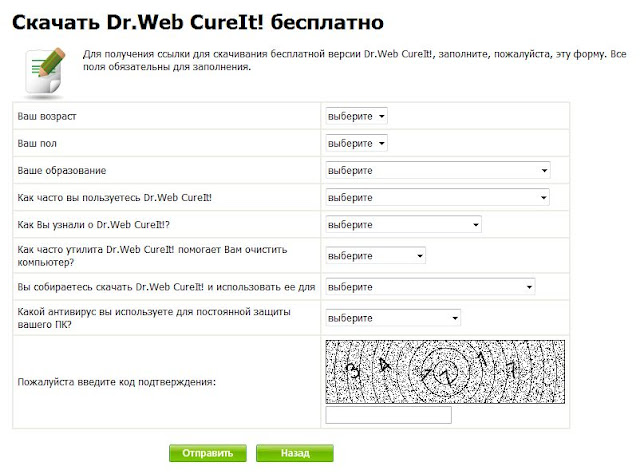
Task: Click the "Ваше образование" label text
Action: (x=62, y=171)
